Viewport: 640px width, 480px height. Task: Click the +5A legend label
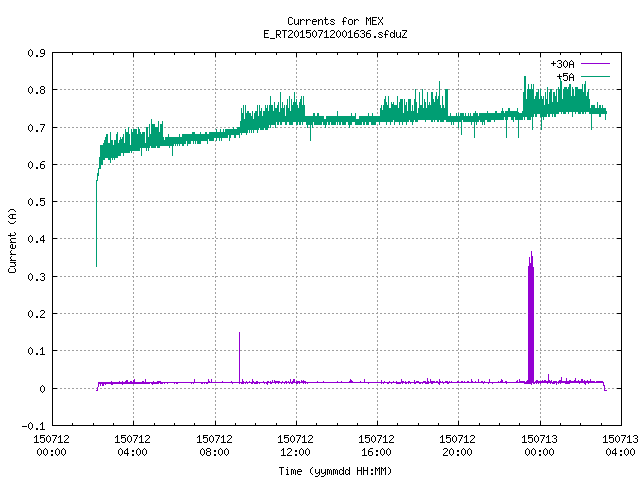pyautogui.click(x=565, y=77)
